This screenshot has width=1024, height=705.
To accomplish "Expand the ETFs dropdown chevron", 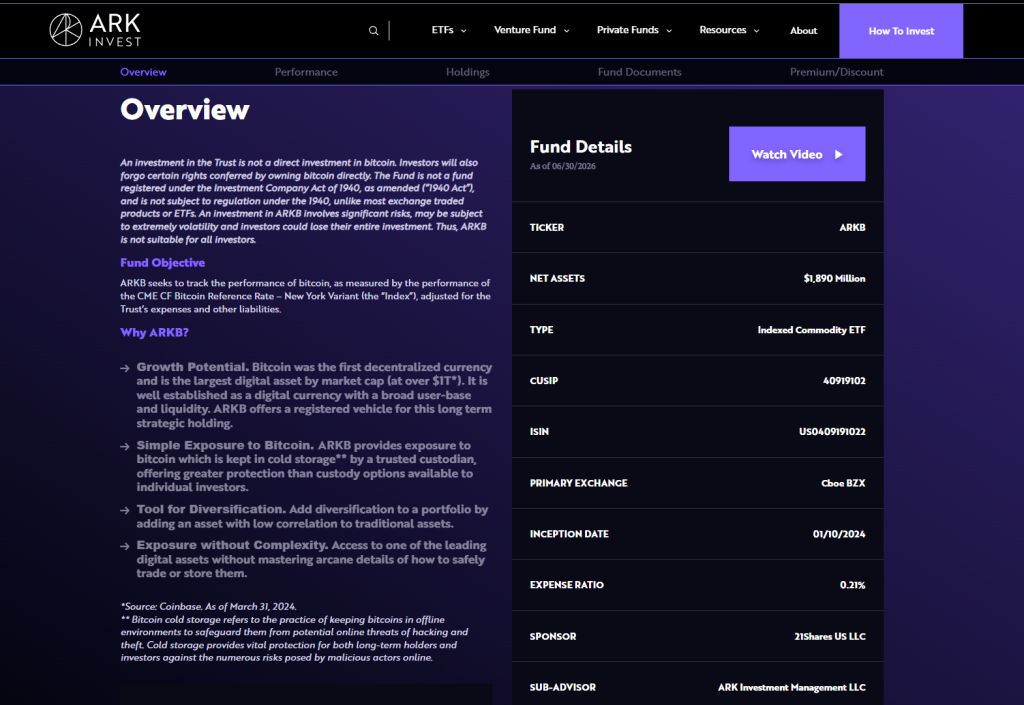I will click(x=464, y=31).
